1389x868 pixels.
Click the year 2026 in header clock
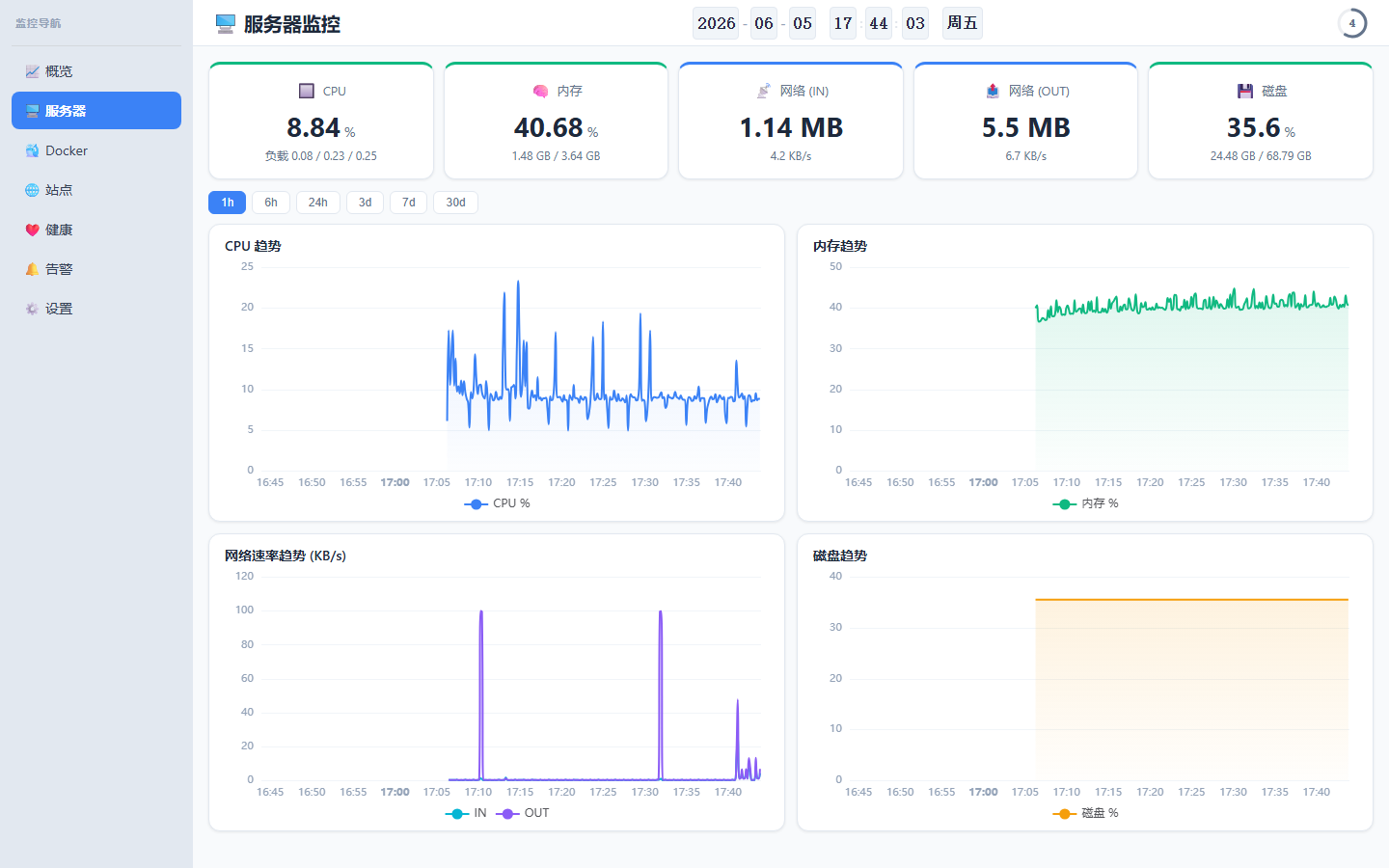click(x=716, y=23)
